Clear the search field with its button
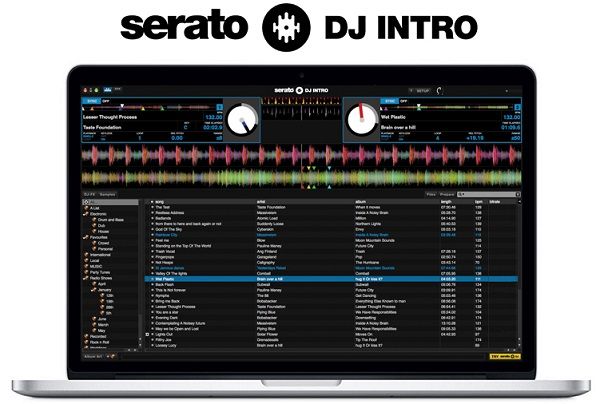 [518, 194]
